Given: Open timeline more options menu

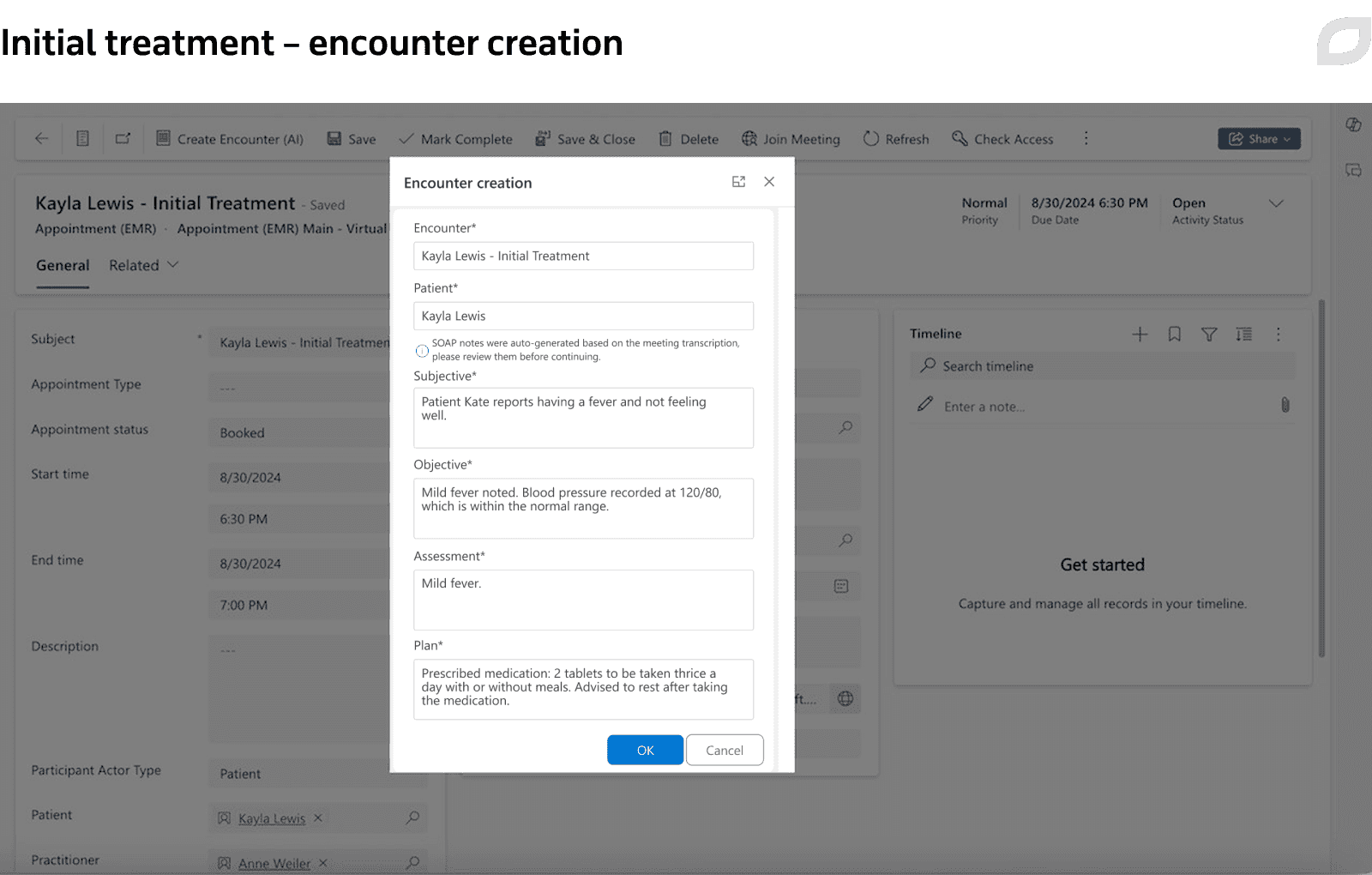Looking at the screenshot, I should 1278,335.
